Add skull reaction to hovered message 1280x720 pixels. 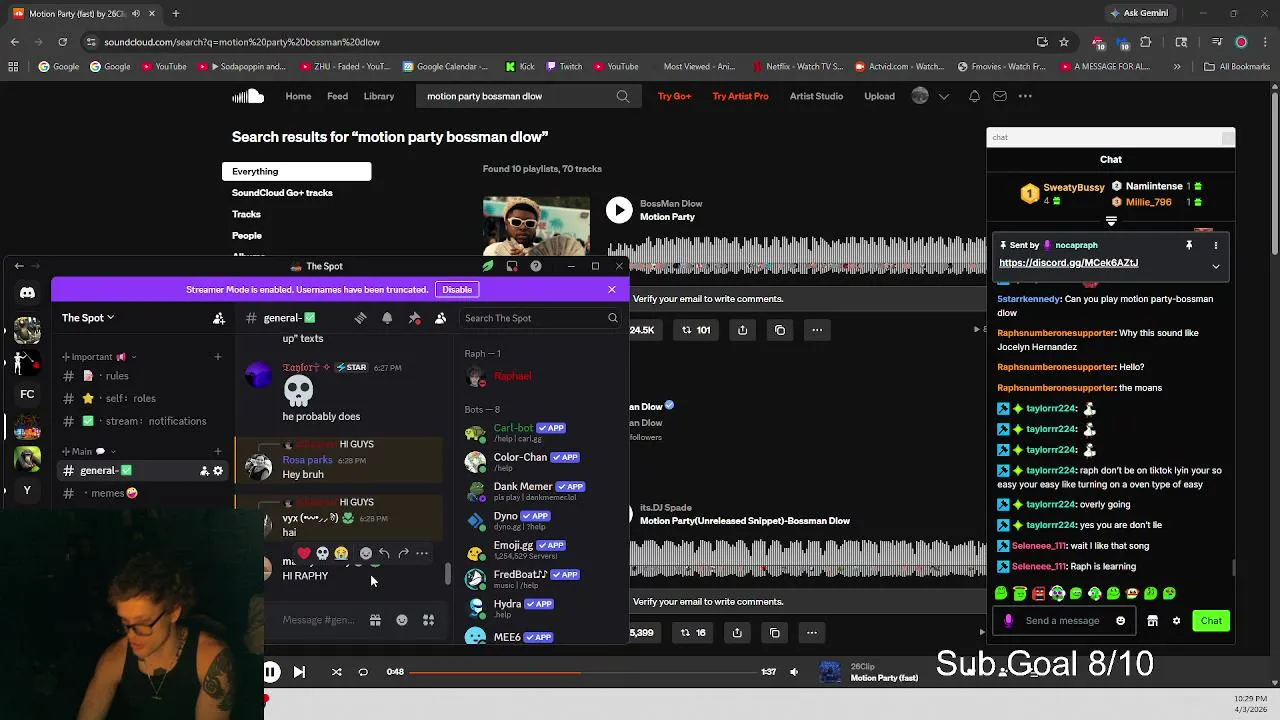[323, 553]
